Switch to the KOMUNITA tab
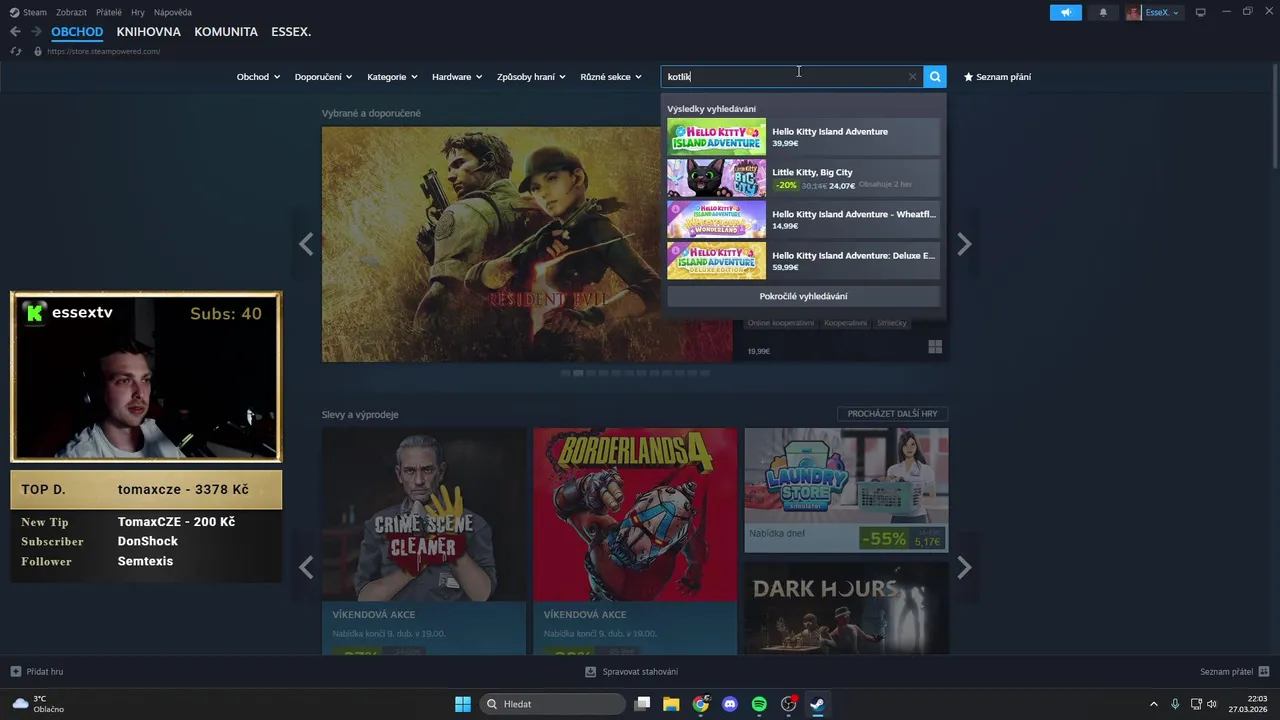 click(x=226, y=32)
